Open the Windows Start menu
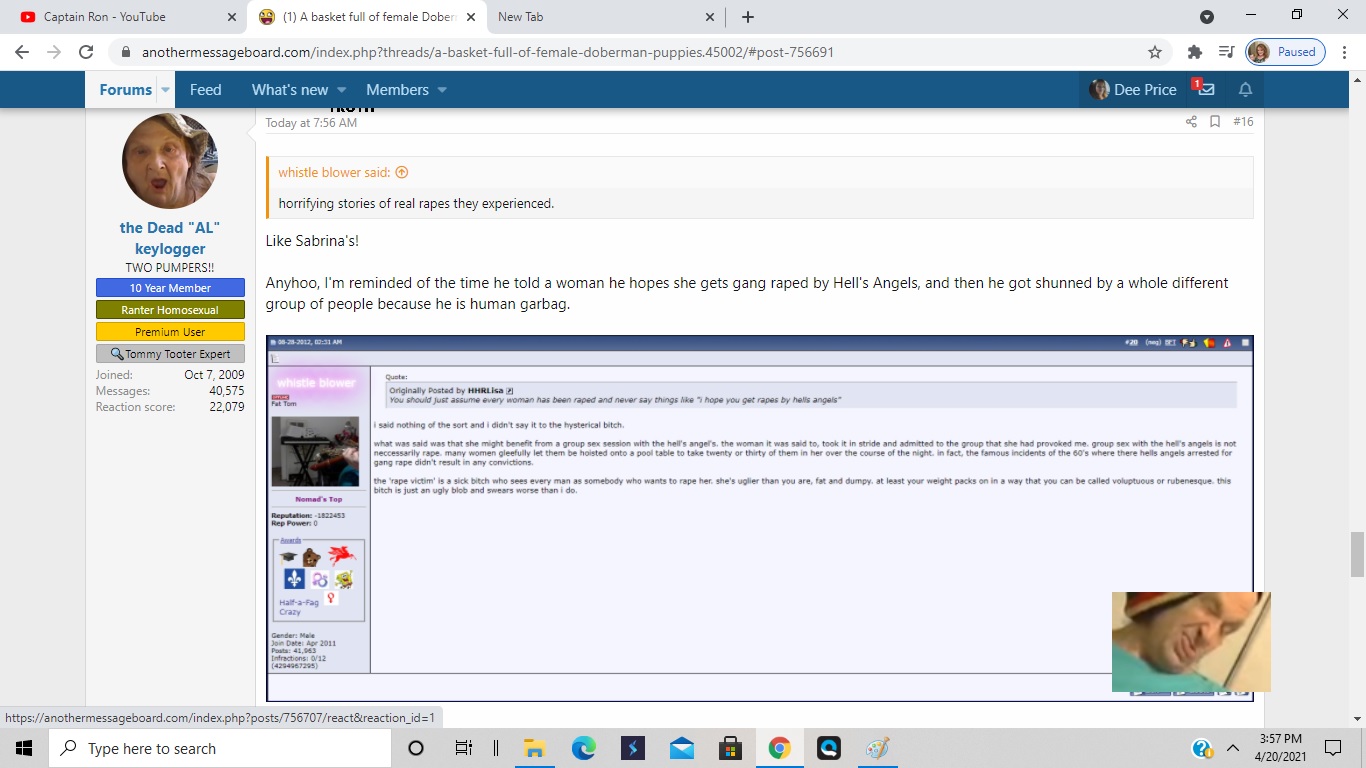This screenshot has height=768, width=1366. click(x=24, y=748)
